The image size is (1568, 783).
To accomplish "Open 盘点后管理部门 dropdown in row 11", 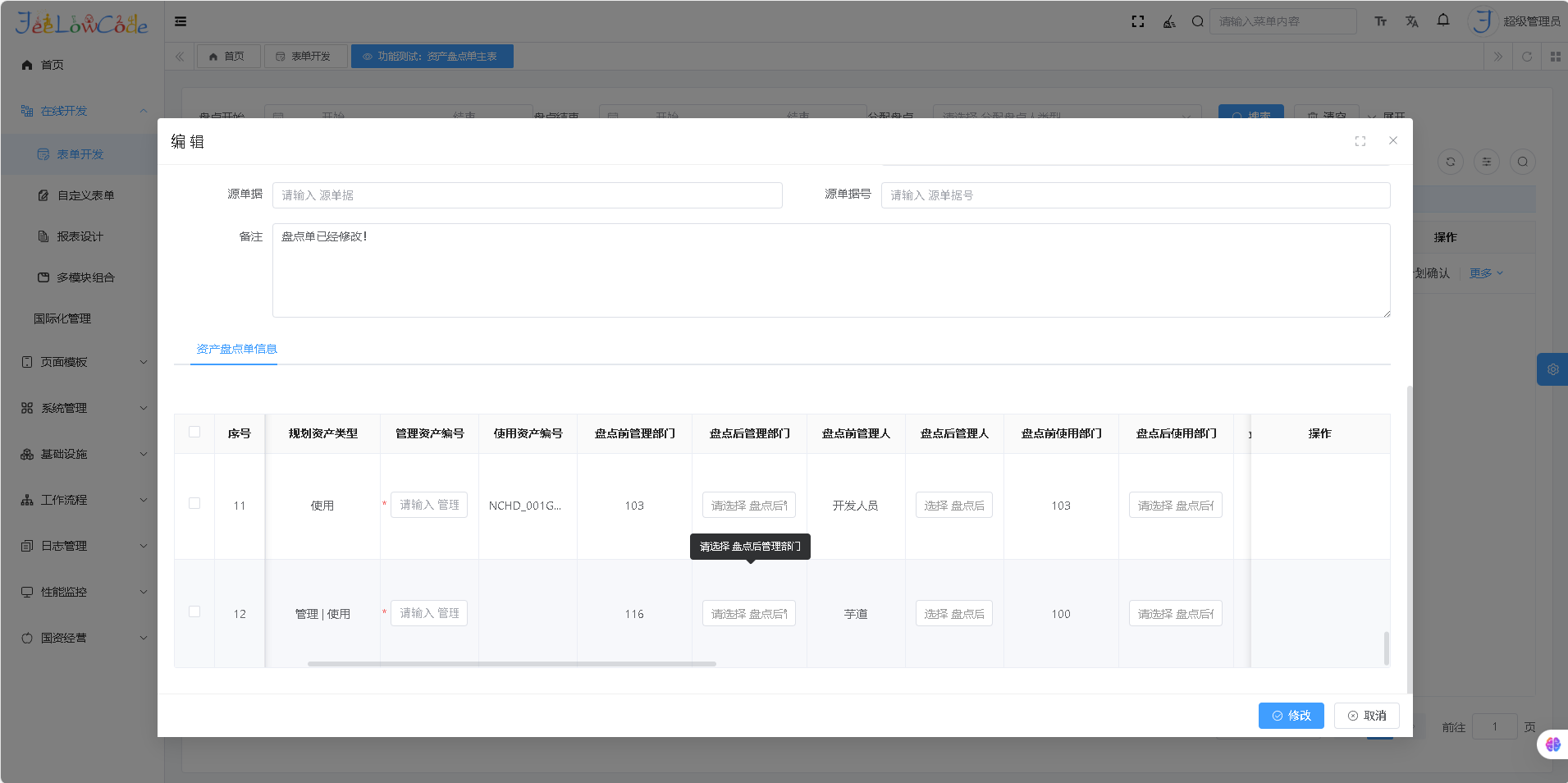I will point(748,505).
